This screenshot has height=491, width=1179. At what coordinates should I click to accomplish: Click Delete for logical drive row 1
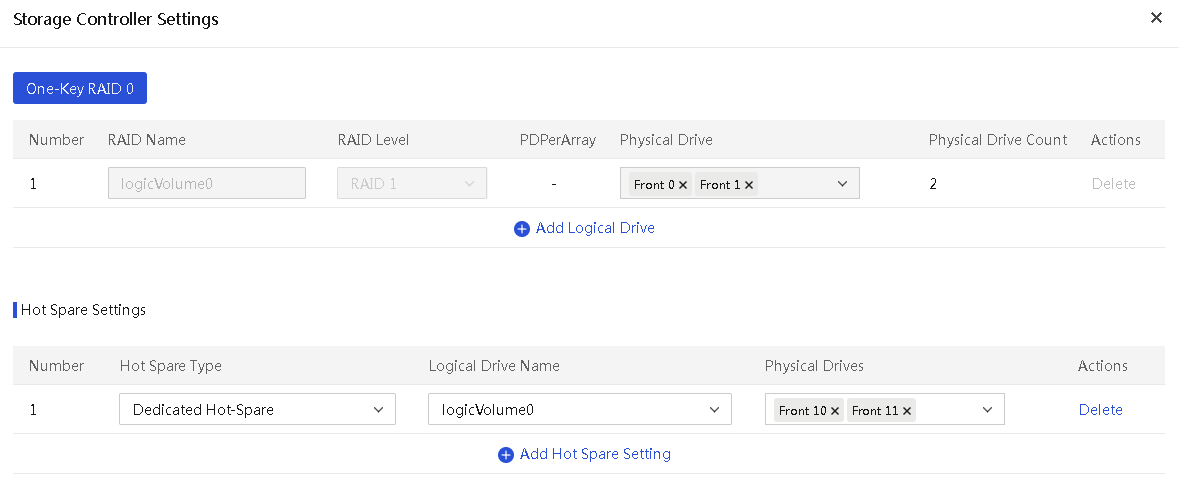1114,183
